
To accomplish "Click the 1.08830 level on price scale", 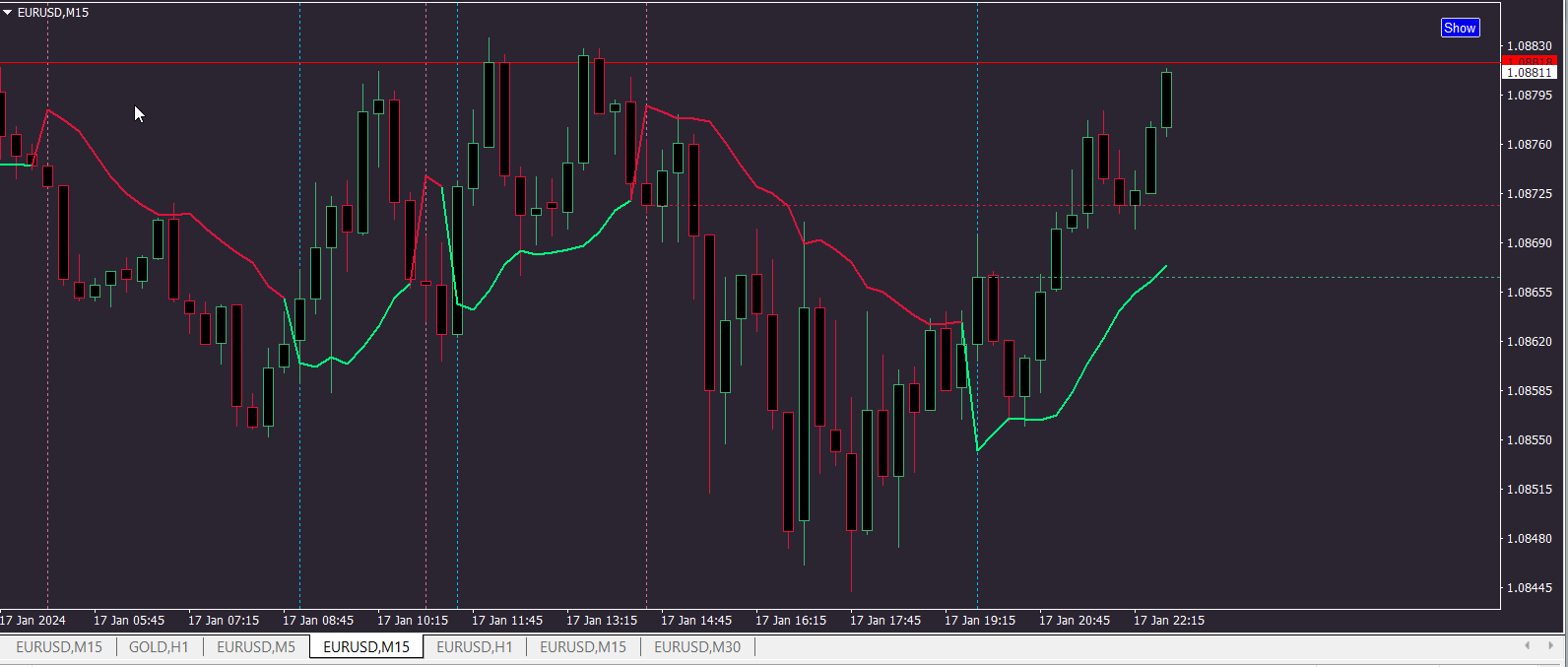I will coord(1530,45).
